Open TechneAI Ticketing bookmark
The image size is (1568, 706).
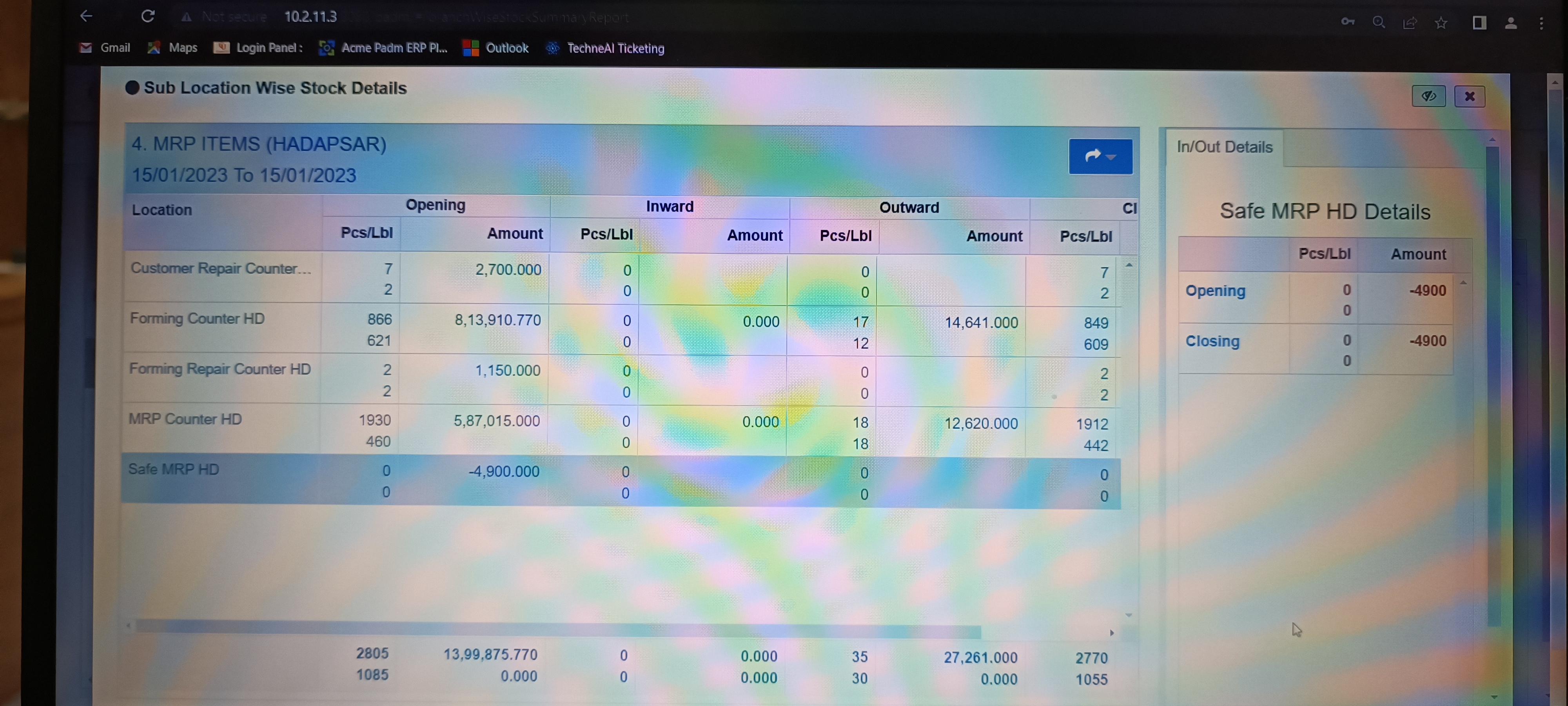click(x=605, y=48)
